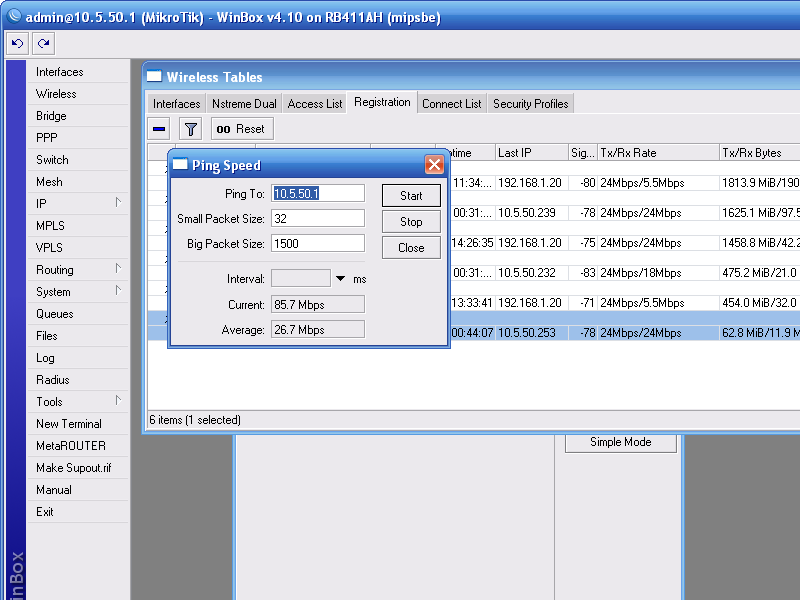Open Bridge in the sidebar menu
800x600 pixels.
tap(78, 116)
